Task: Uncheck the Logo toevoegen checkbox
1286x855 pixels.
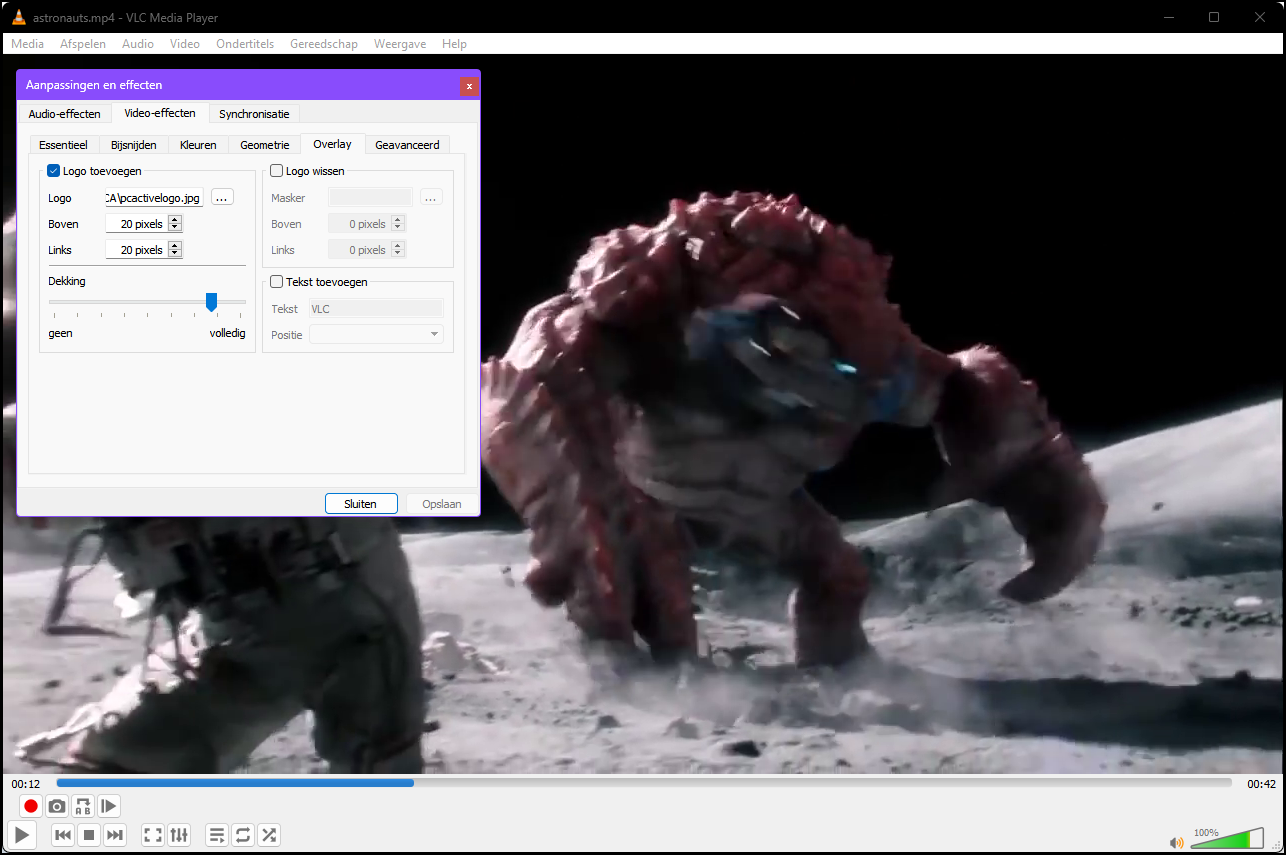Action: point(54,171)
